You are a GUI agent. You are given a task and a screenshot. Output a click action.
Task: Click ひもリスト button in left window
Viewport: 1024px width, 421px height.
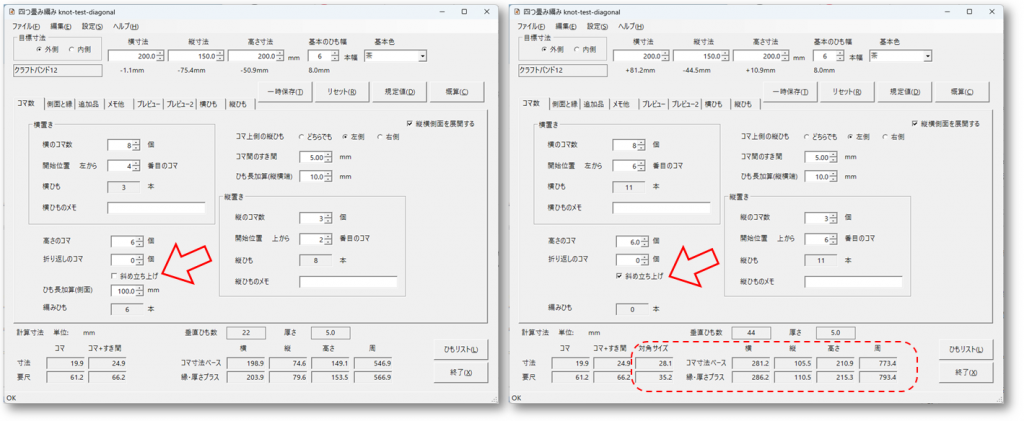pos(461,349)
